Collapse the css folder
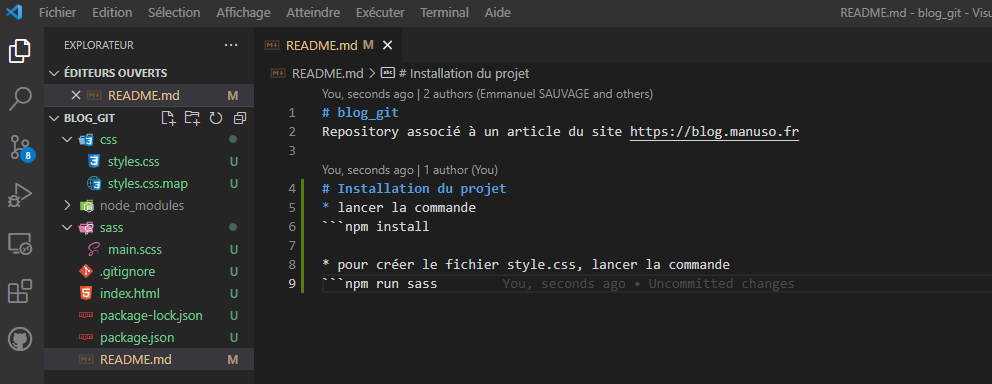 68,140
